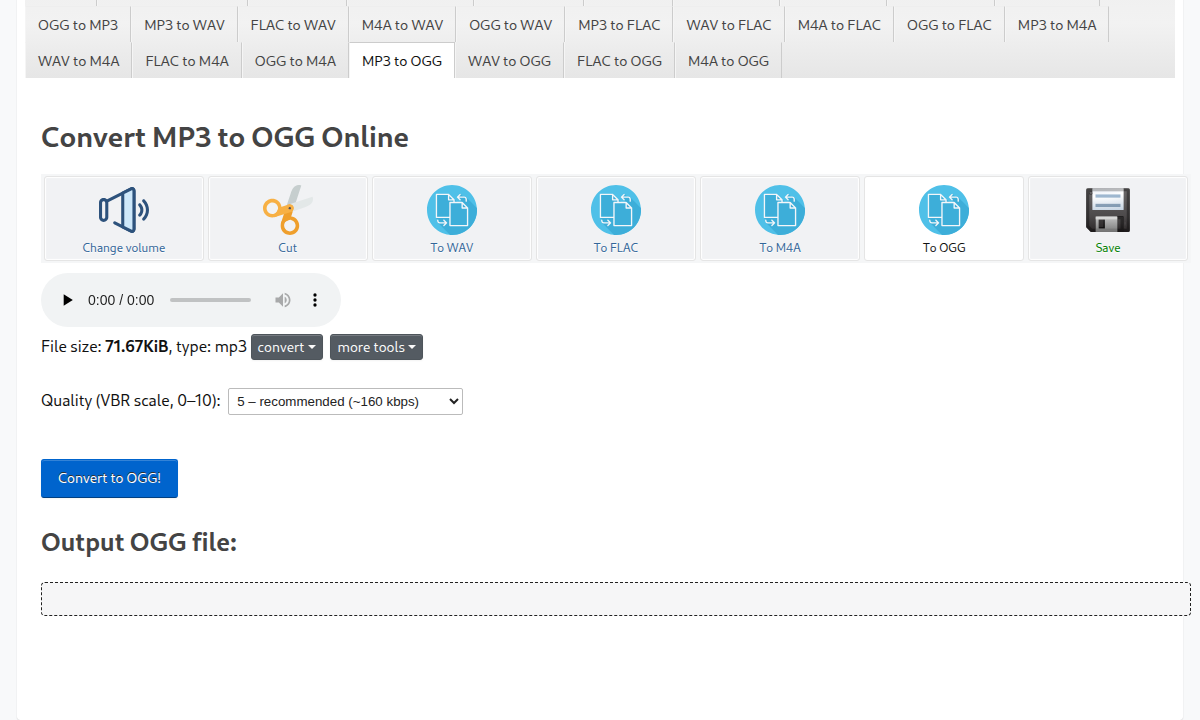Open the Change volume tool
The height and width of the screenshot is (720, 1200).
coord(124,218)
